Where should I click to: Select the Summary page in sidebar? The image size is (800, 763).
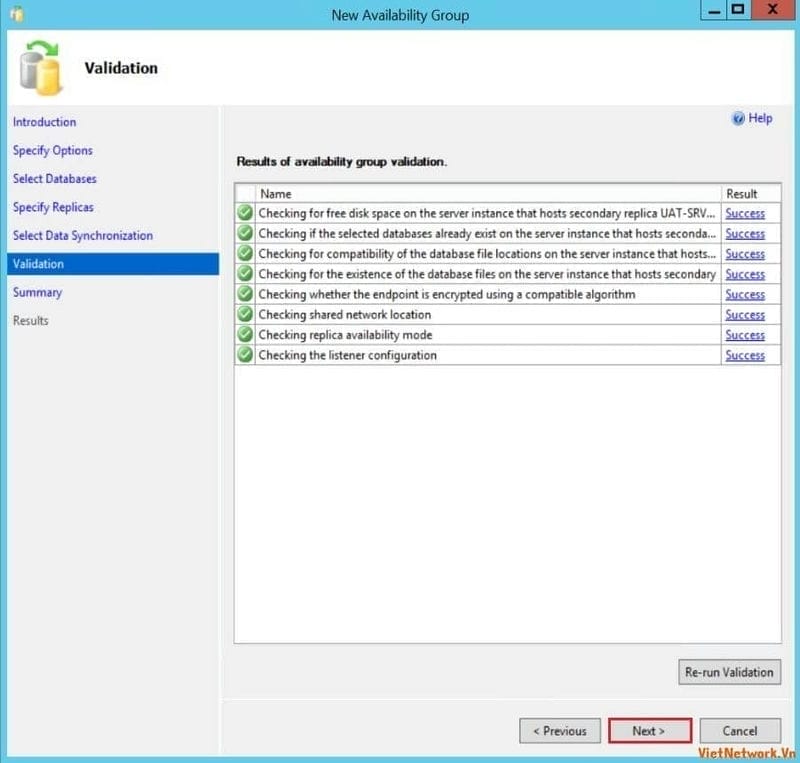pyautogui.click(x=37, y=292)
